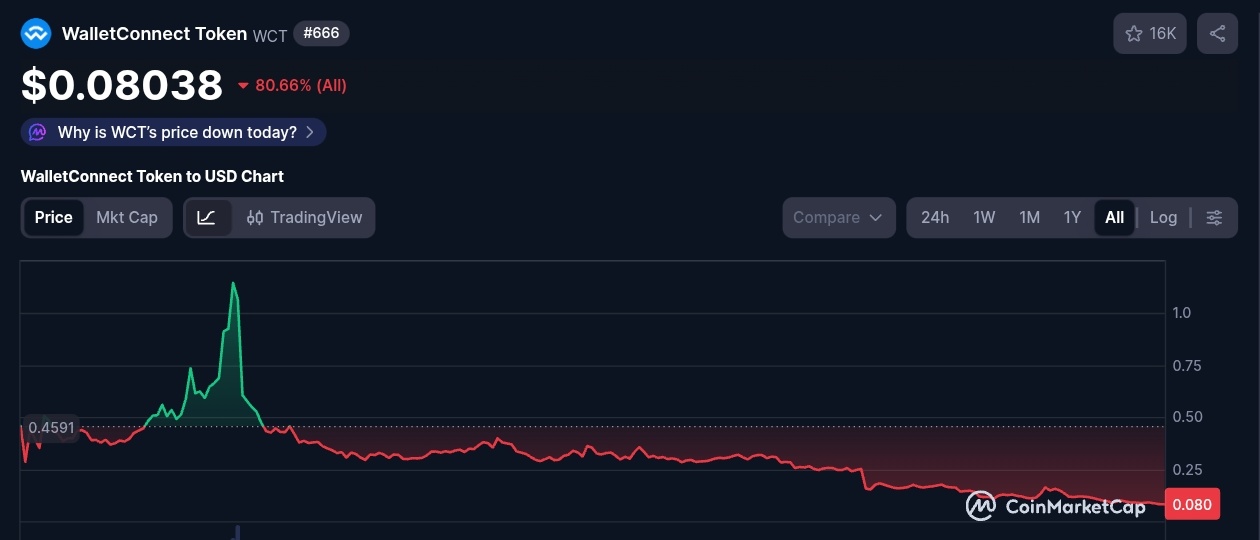Click the price chart peak near 1.0

coord(233,285)
